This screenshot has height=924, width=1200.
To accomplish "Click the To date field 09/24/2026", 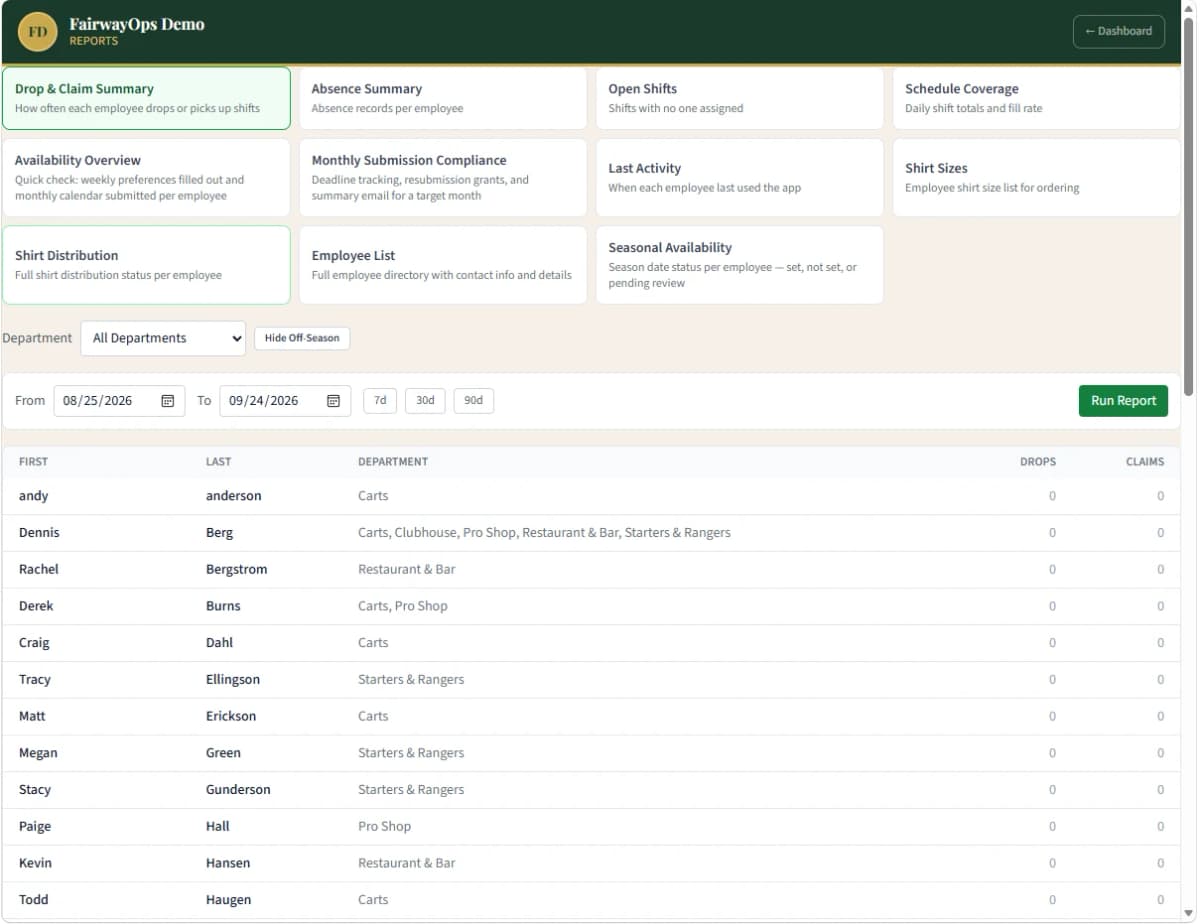I will click(x=285, y=401).
